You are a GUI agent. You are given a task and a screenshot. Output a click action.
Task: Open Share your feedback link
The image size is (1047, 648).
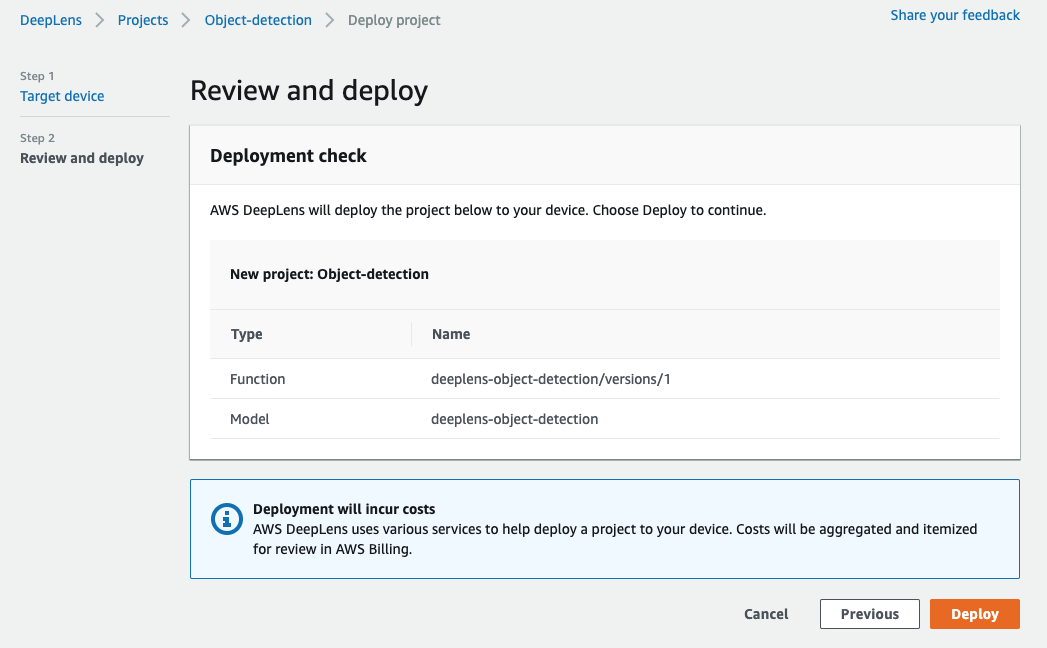point(955,15)
